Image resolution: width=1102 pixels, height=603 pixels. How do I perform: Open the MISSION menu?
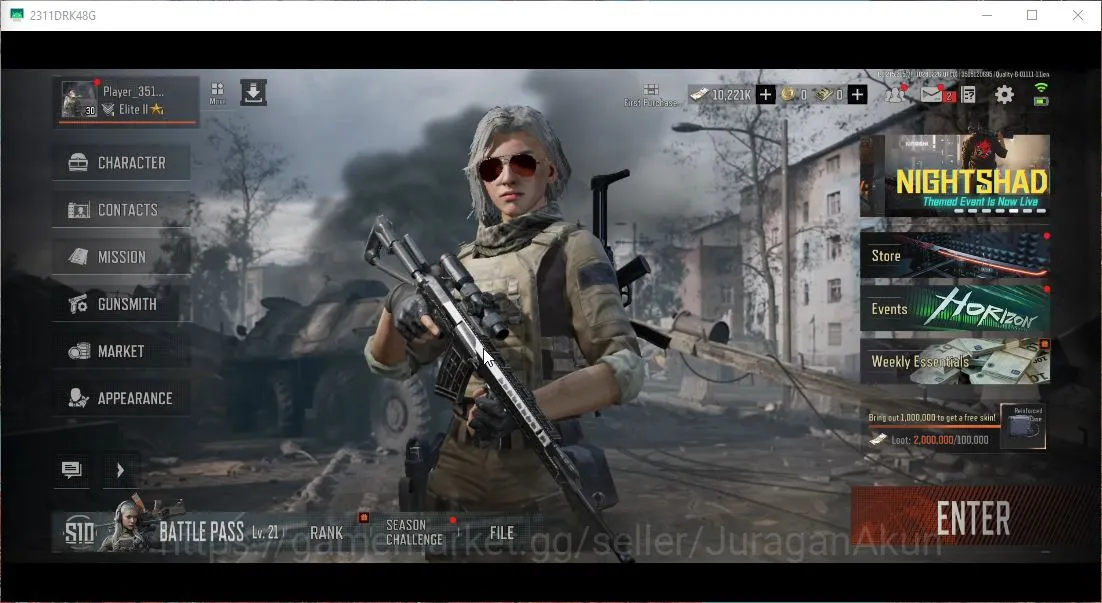pyautogui.click(x=121, y=257)
